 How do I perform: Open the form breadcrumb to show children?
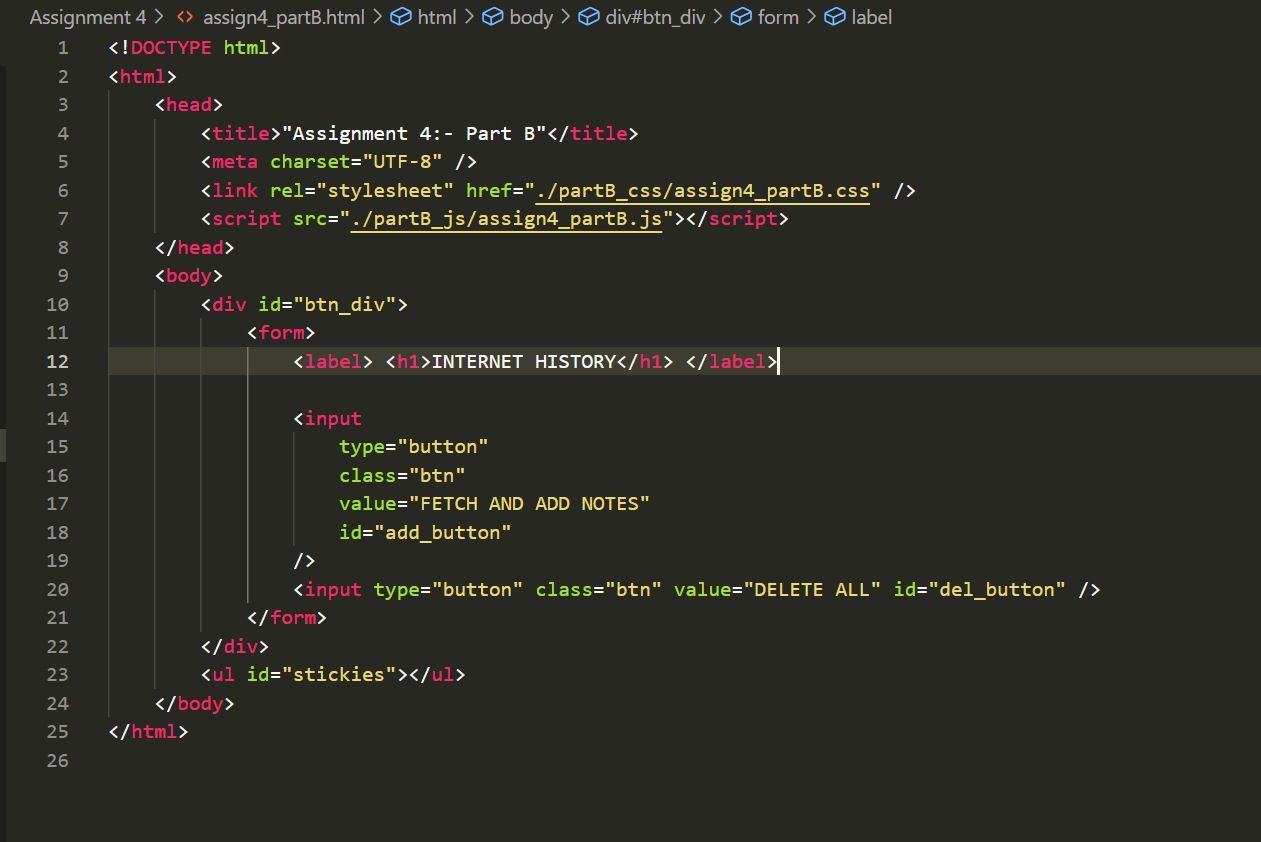(x=777, y=17)
